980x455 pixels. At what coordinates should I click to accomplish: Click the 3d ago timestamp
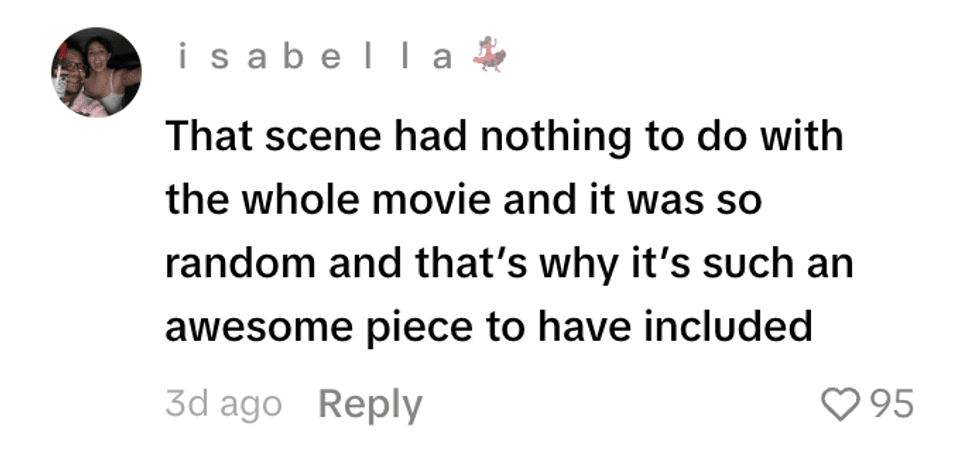(223, 405)
